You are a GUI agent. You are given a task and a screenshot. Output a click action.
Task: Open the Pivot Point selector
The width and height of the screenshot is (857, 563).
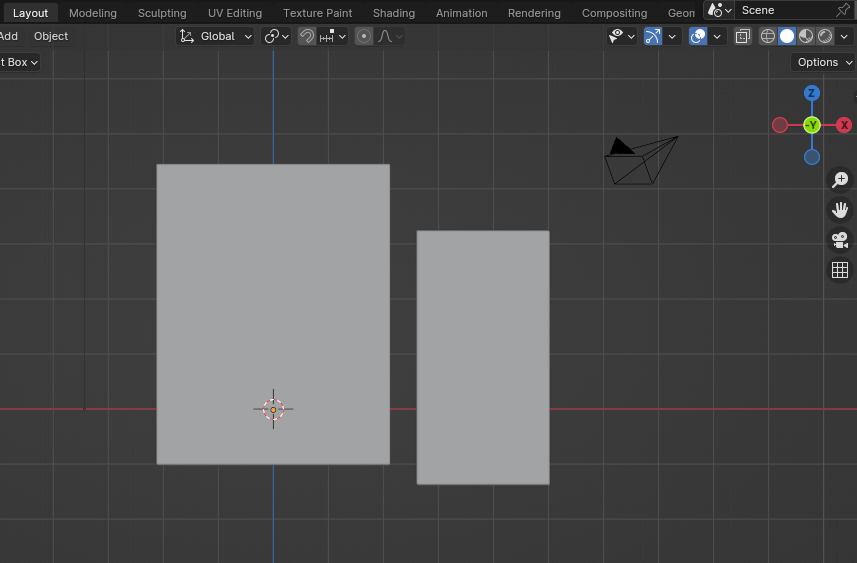point(276,36)
